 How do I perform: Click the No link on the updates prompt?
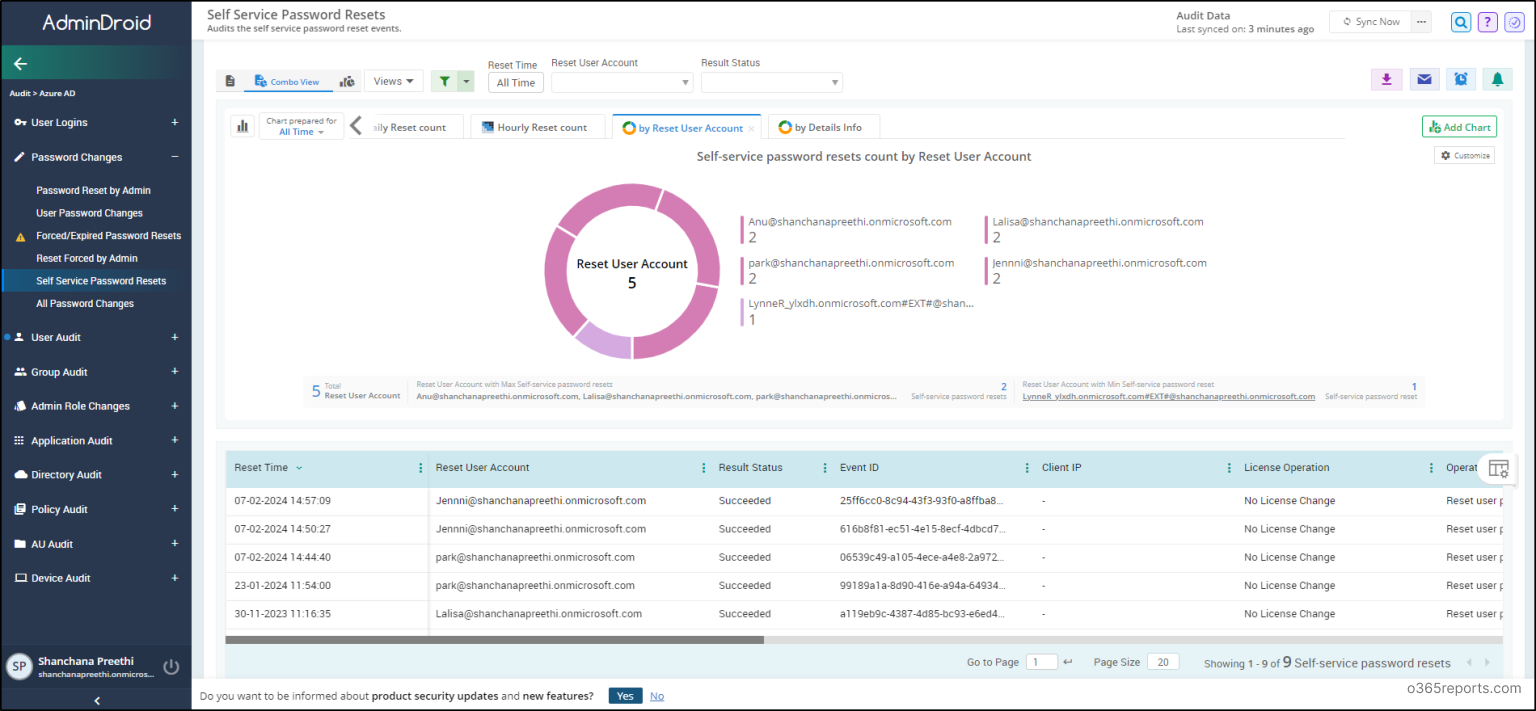657,696
